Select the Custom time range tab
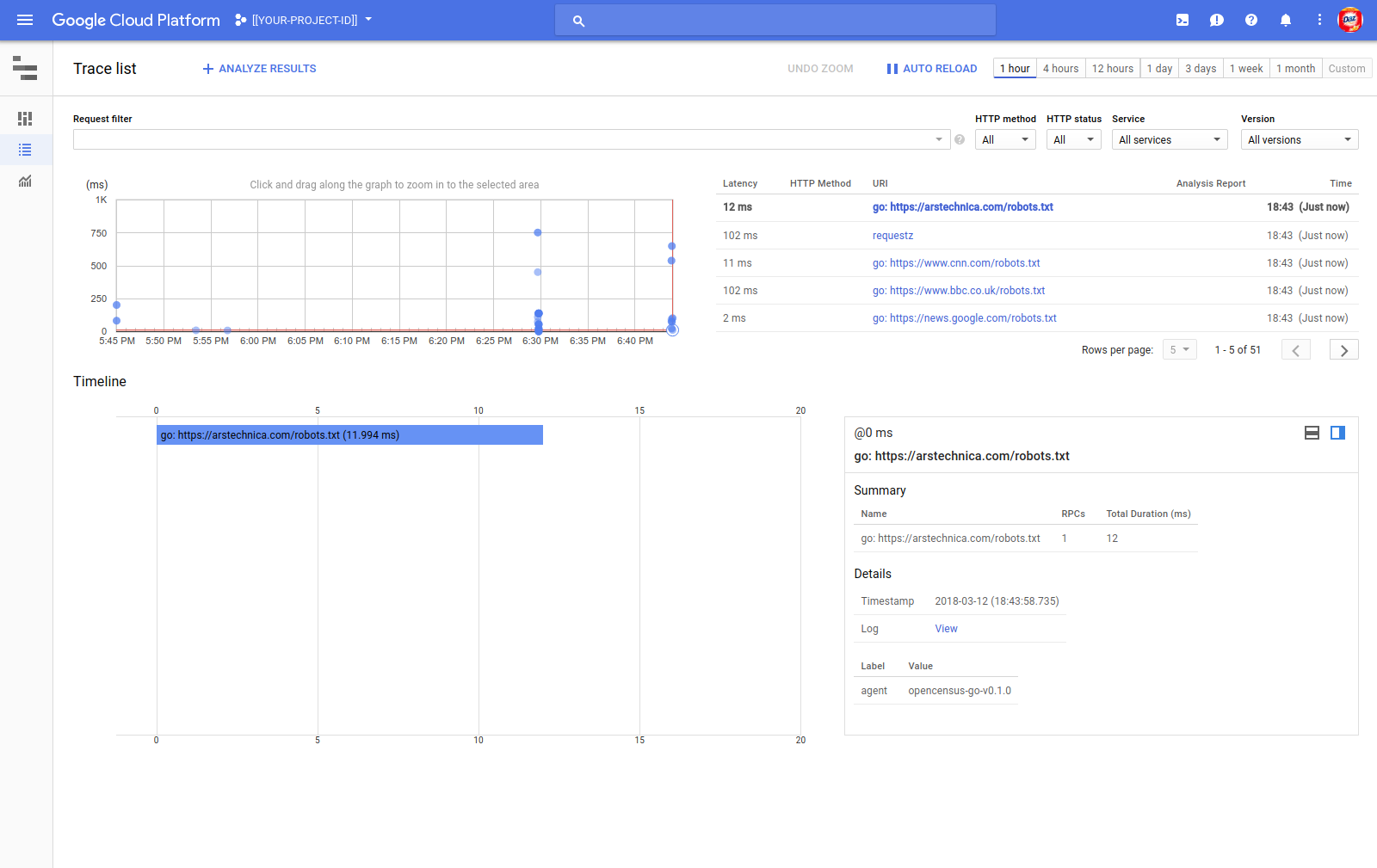The width and height of the screenshot is (1377, 868). tap(1346, 68)
